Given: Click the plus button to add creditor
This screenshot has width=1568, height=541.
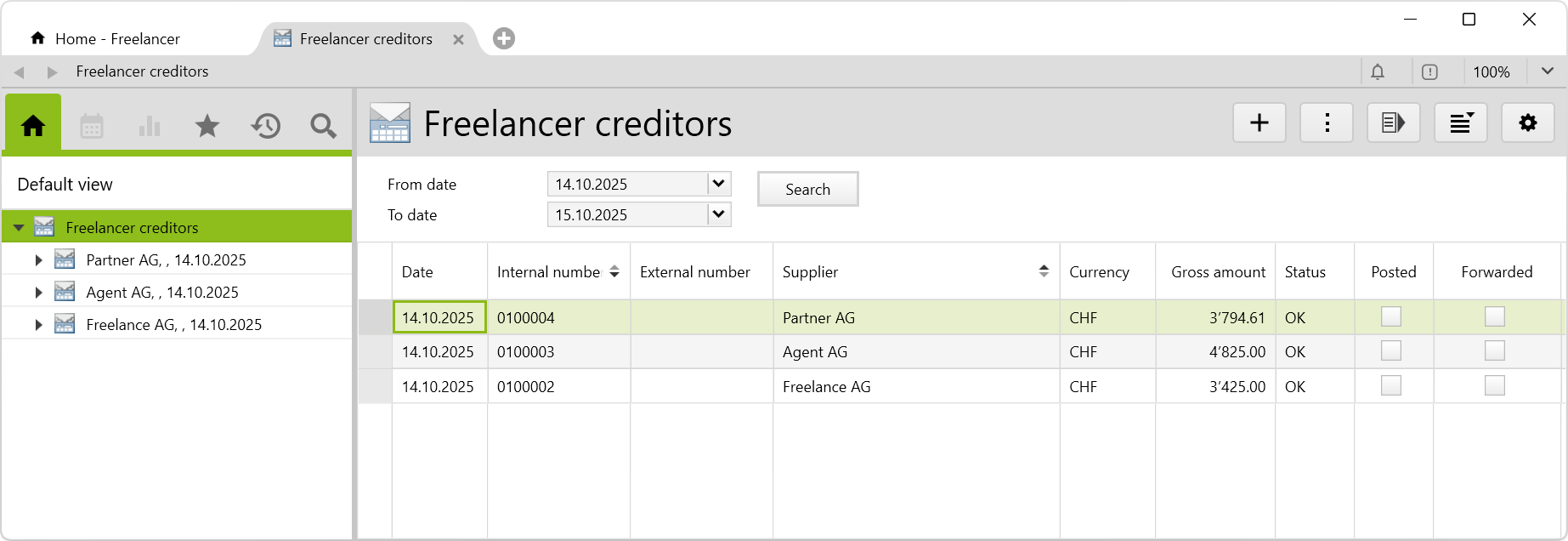Looking at the screenshot, I should [1259, 123].
